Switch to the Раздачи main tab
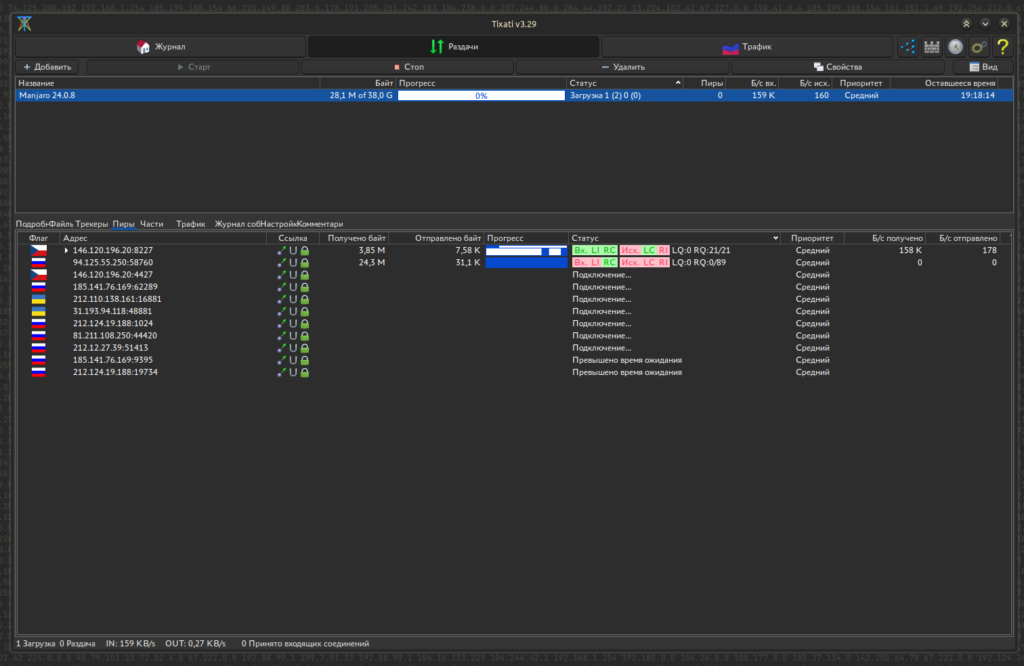Screen dimensions: 1024x666 pyautogui.click(x=454, y=46)
